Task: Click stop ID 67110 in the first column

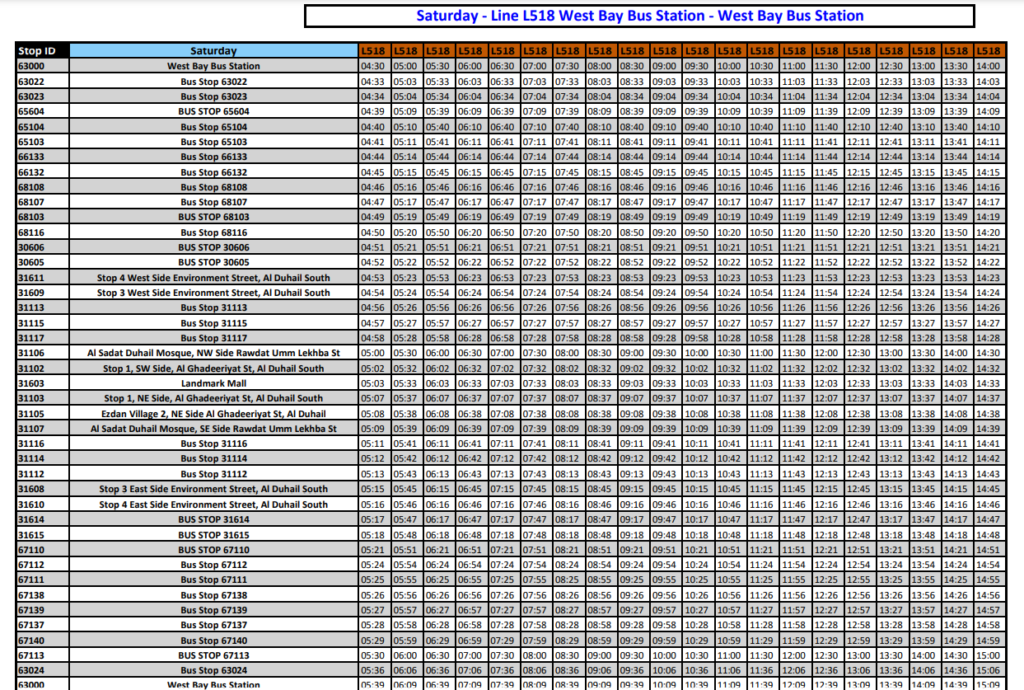Action: (x=32, y=550)
